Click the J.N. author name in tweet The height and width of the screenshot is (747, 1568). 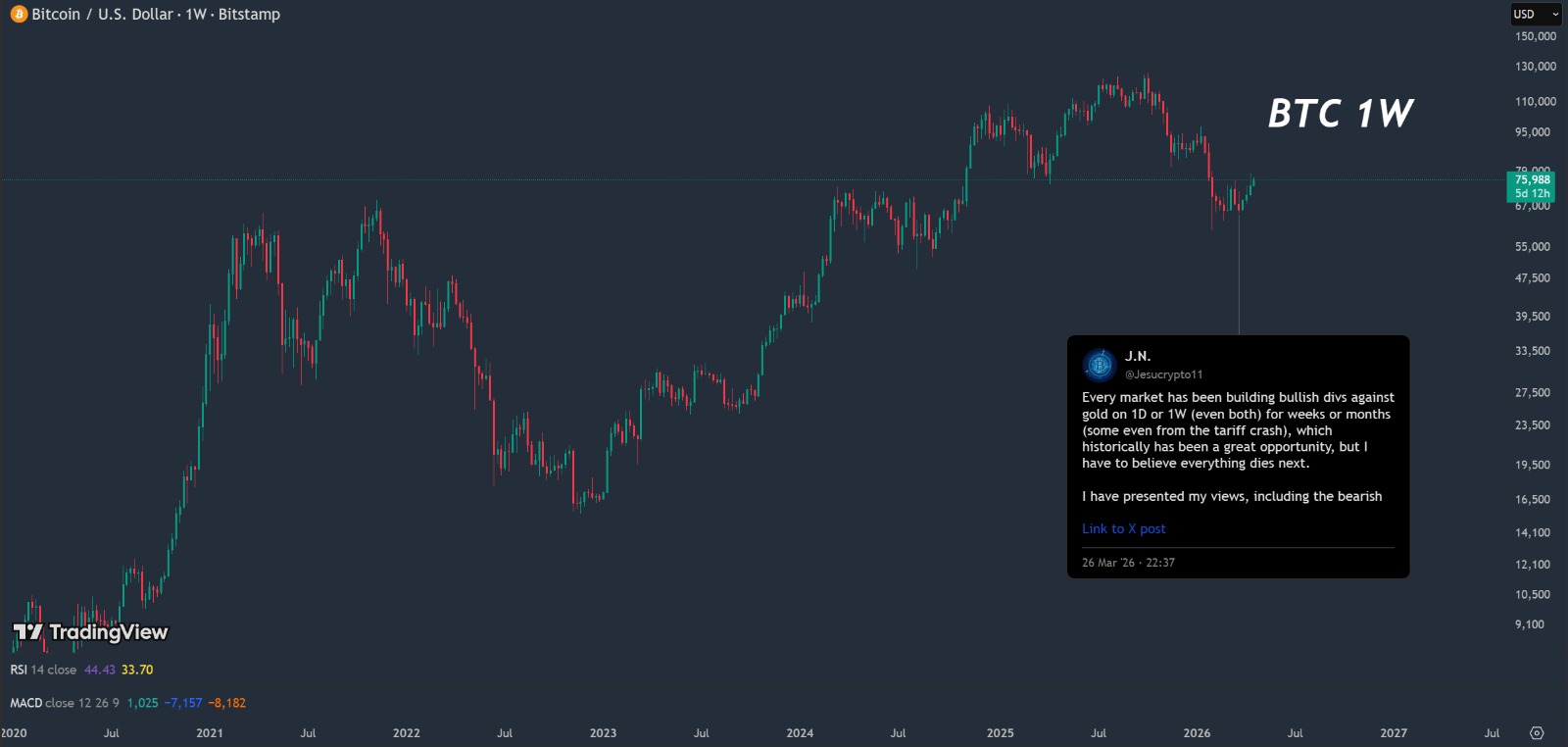[x=1138, y=356]
